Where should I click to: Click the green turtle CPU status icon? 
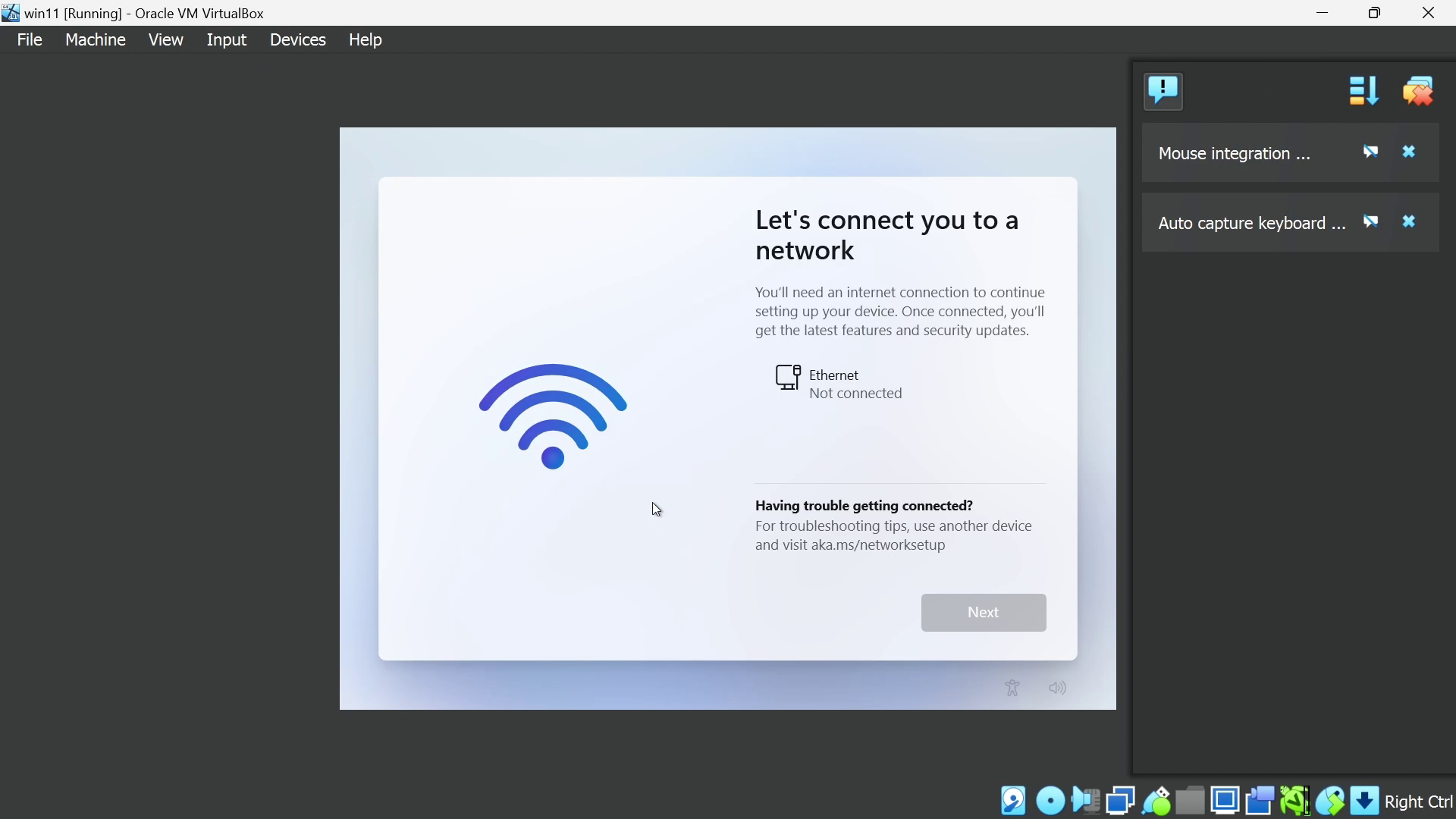pos(1295,801)
